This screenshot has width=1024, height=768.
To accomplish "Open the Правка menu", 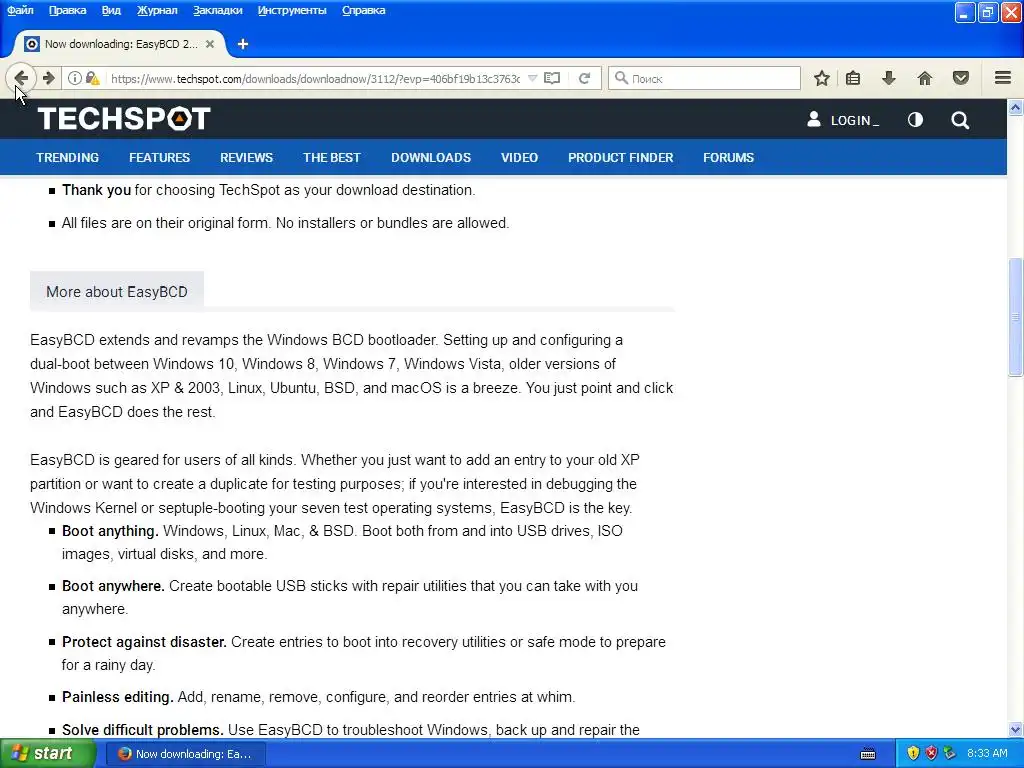I will (67, 10).
